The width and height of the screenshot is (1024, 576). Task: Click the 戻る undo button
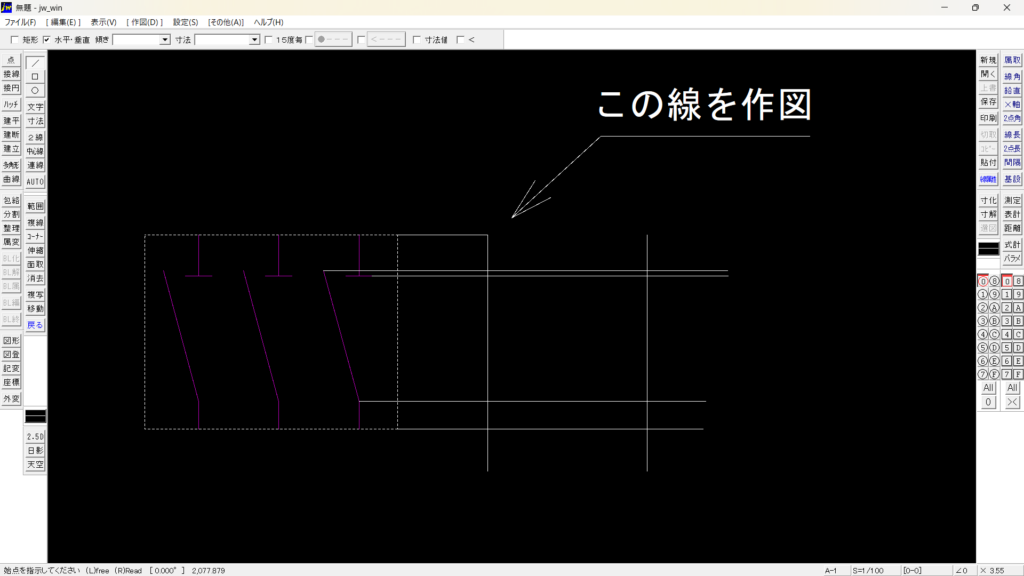coord(35,325)
